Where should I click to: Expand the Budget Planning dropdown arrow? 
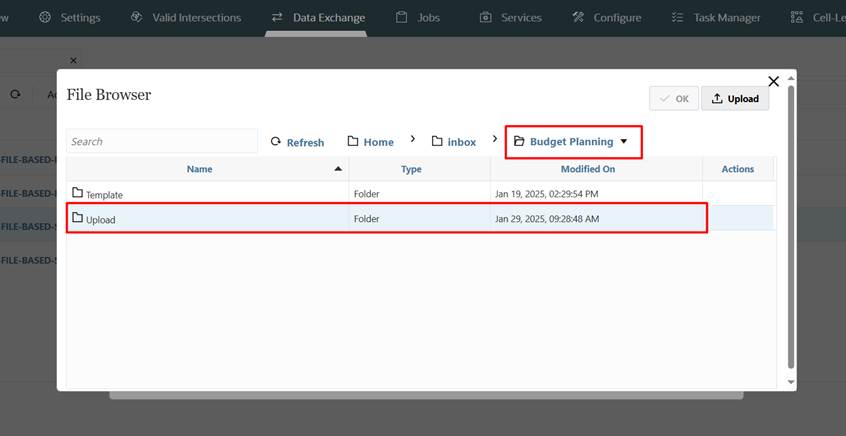click(x=624, y=142)
